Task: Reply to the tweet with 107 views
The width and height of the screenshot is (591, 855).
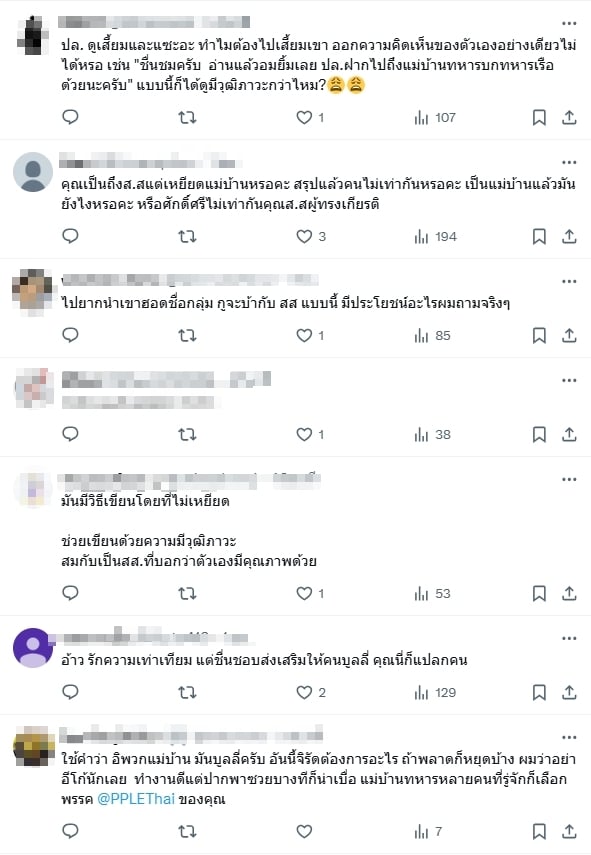Action: [70, 117]
